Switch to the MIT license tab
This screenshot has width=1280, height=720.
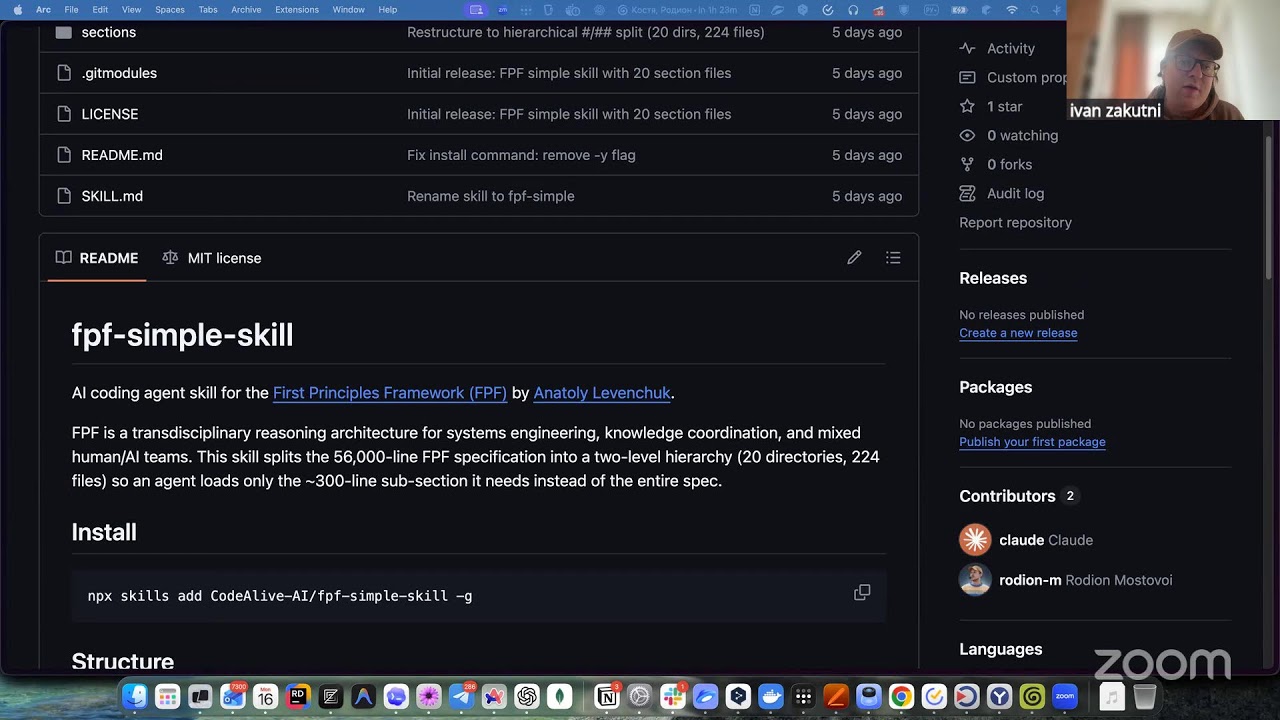[212, 258]
